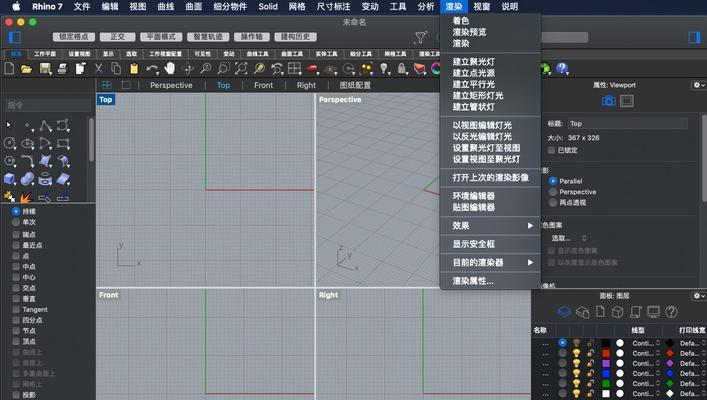Click the Cut scissors icon
707x400 pixels.
click(99, 69)
